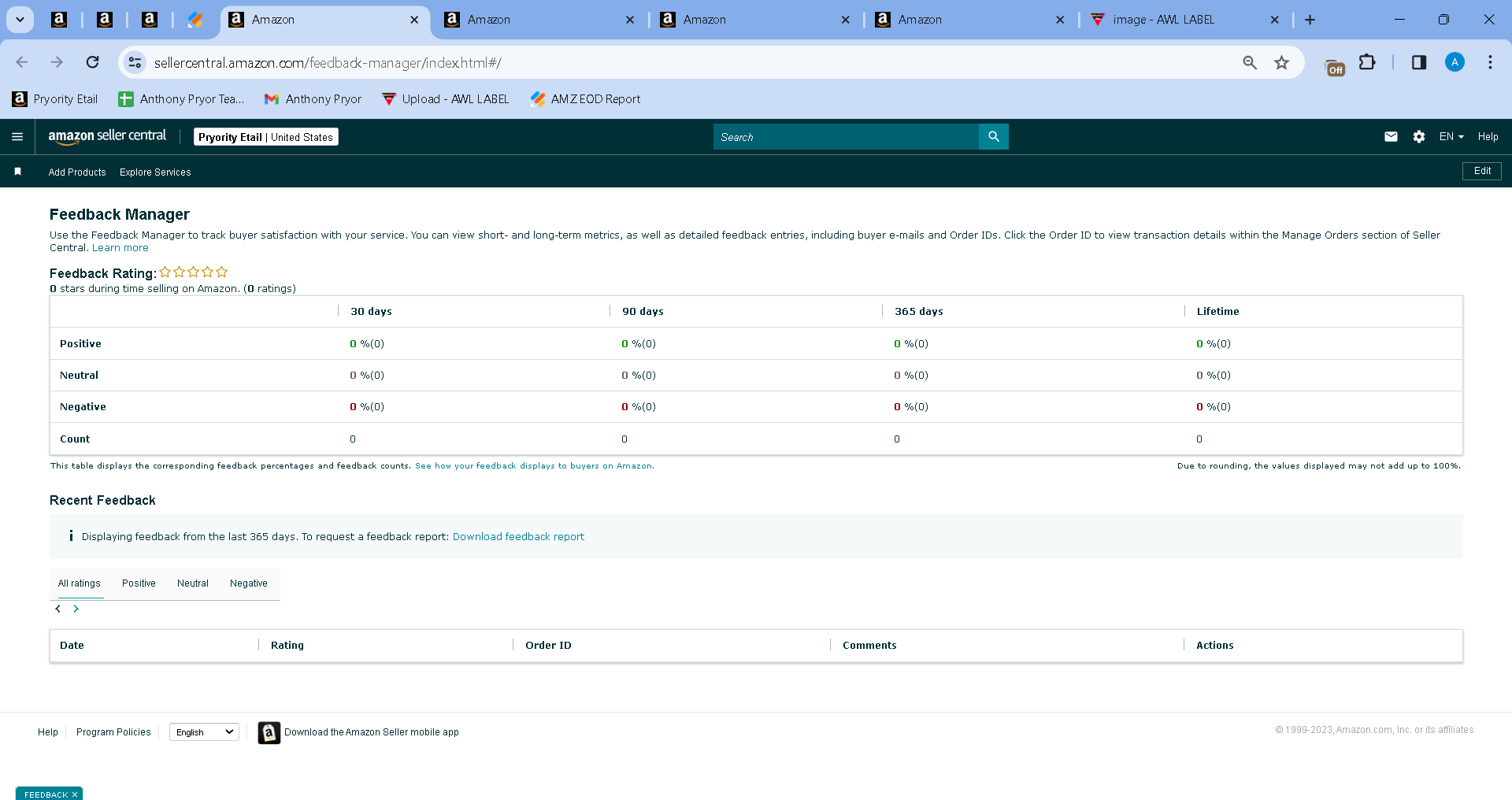Open See how your feedback displays link
The image size is (1512, 800).
534,466
